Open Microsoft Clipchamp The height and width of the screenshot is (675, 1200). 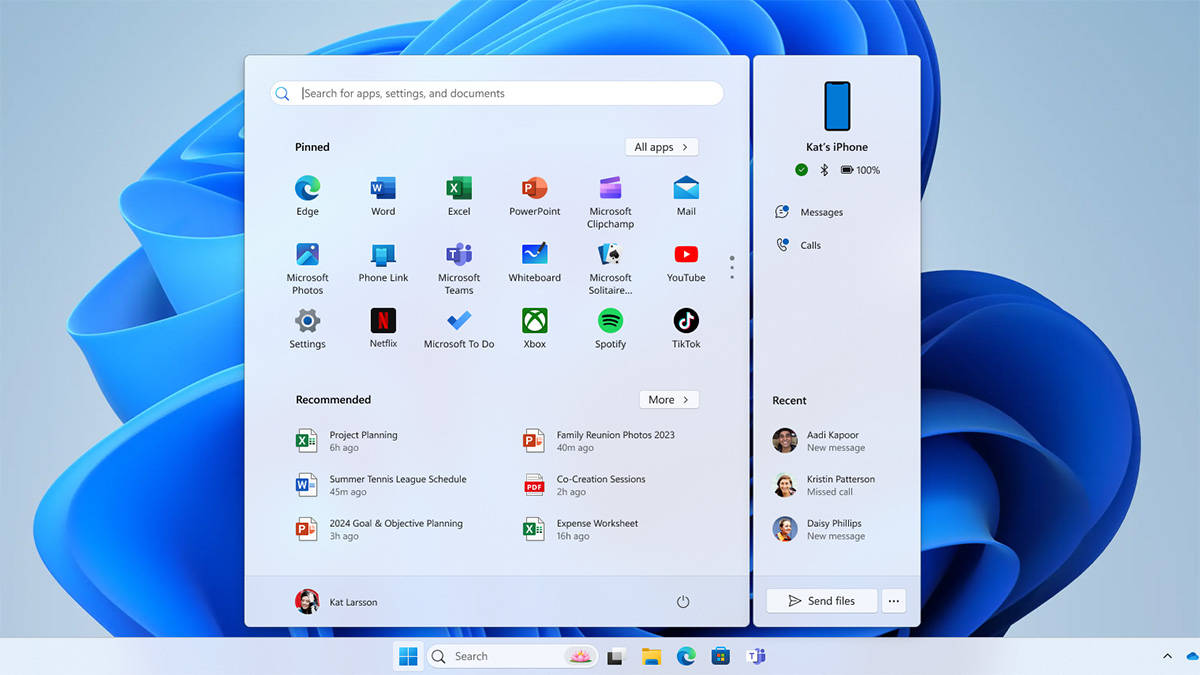610,201
